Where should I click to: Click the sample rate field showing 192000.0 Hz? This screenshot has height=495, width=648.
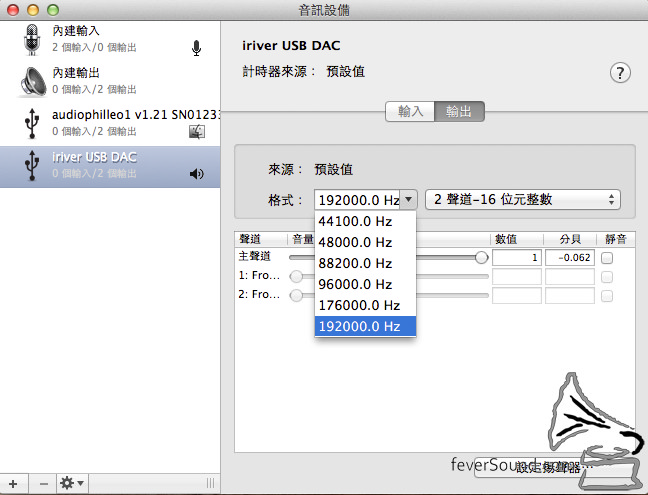358,200
